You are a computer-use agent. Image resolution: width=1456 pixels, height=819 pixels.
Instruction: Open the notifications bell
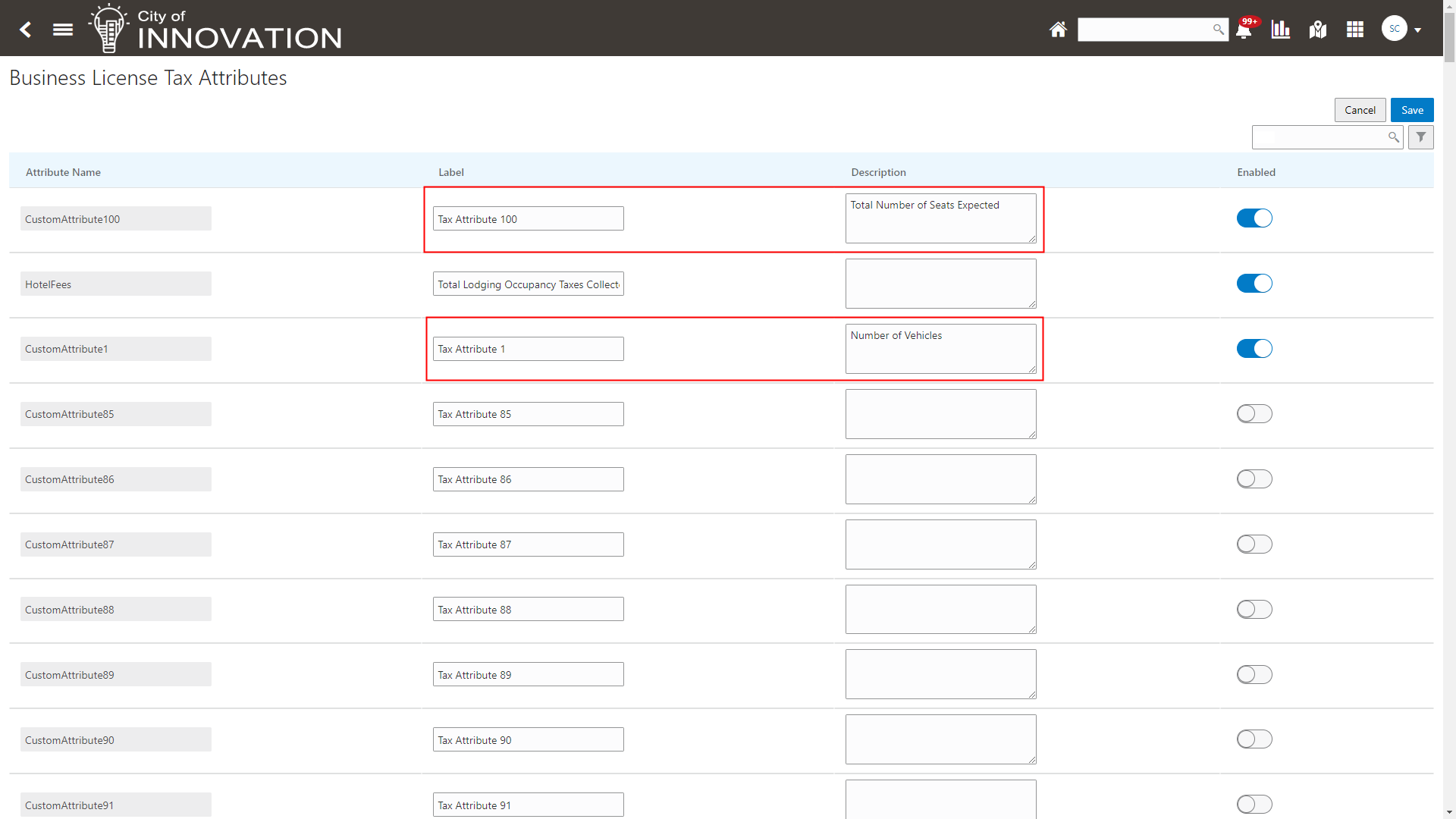point(1244,30)
